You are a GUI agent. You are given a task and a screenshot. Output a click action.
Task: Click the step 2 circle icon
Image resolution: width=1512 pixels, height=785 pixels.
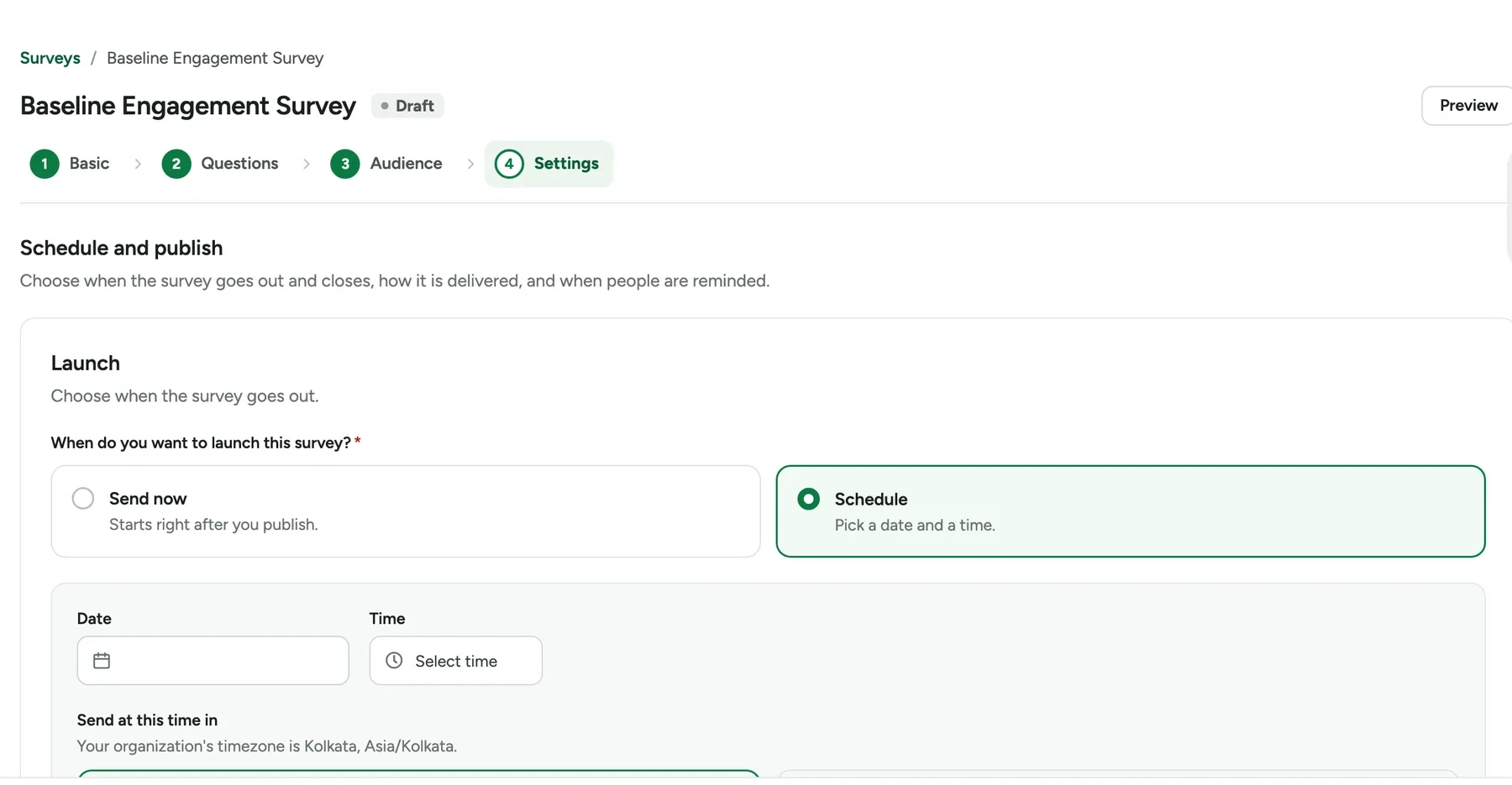click(x=176, y=164)
